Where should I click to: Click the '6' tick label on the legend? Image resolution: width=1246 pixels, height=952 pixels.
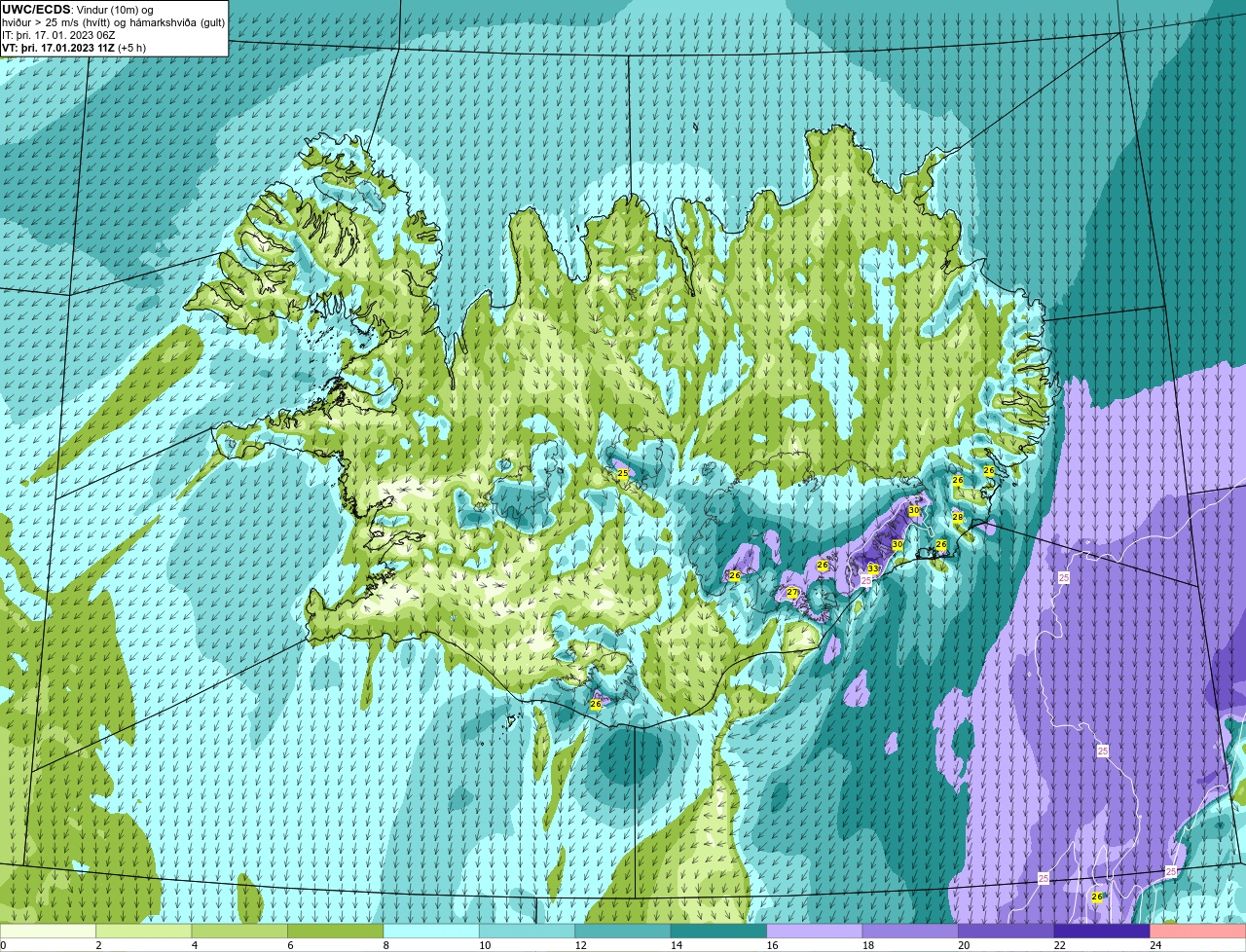coord(290,945)
